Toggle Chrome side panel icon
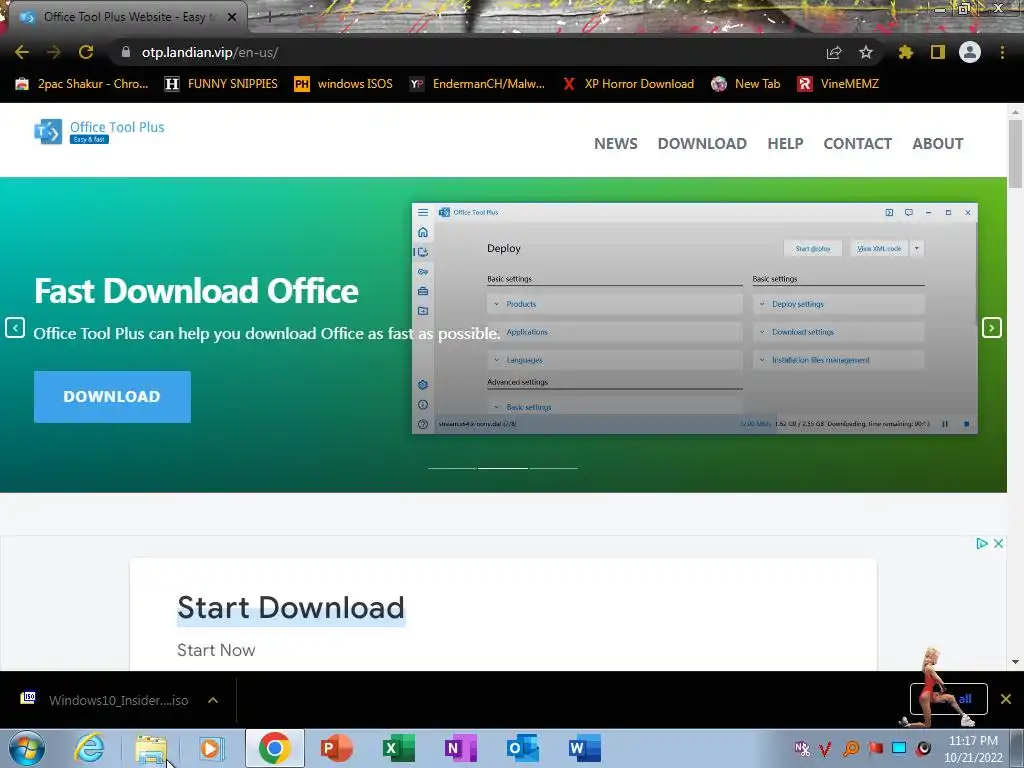Screen dimensions: 1024x768 coord(938,52)
